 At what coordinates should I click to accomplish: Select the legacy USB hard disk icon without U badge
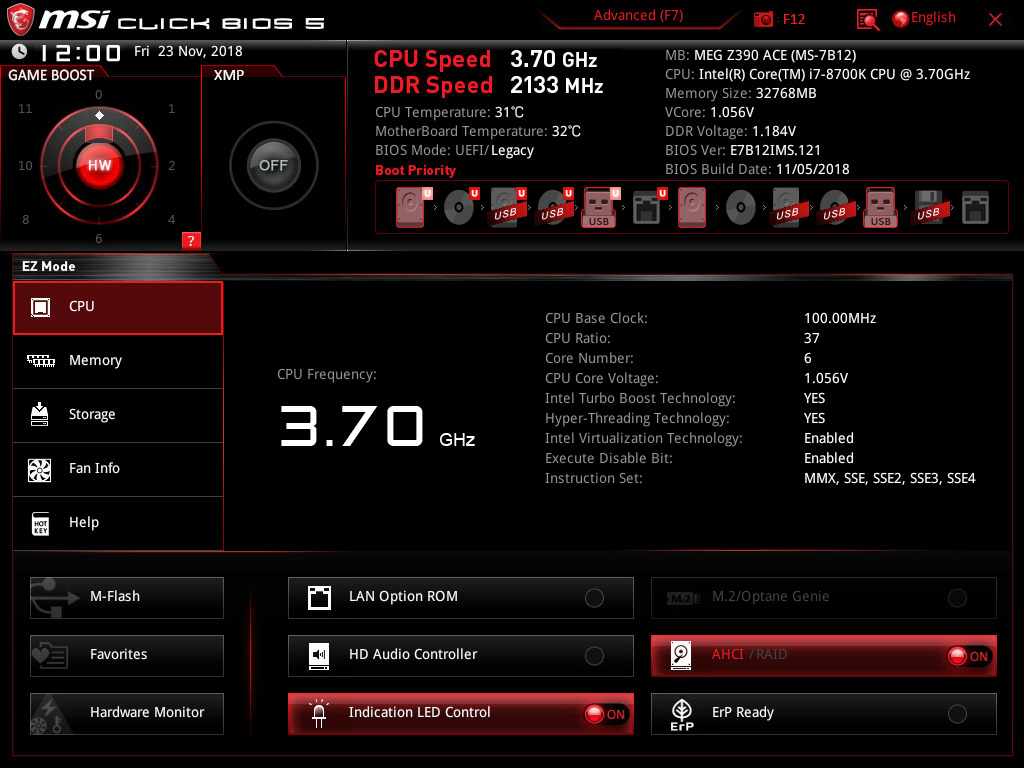point(787,207)
